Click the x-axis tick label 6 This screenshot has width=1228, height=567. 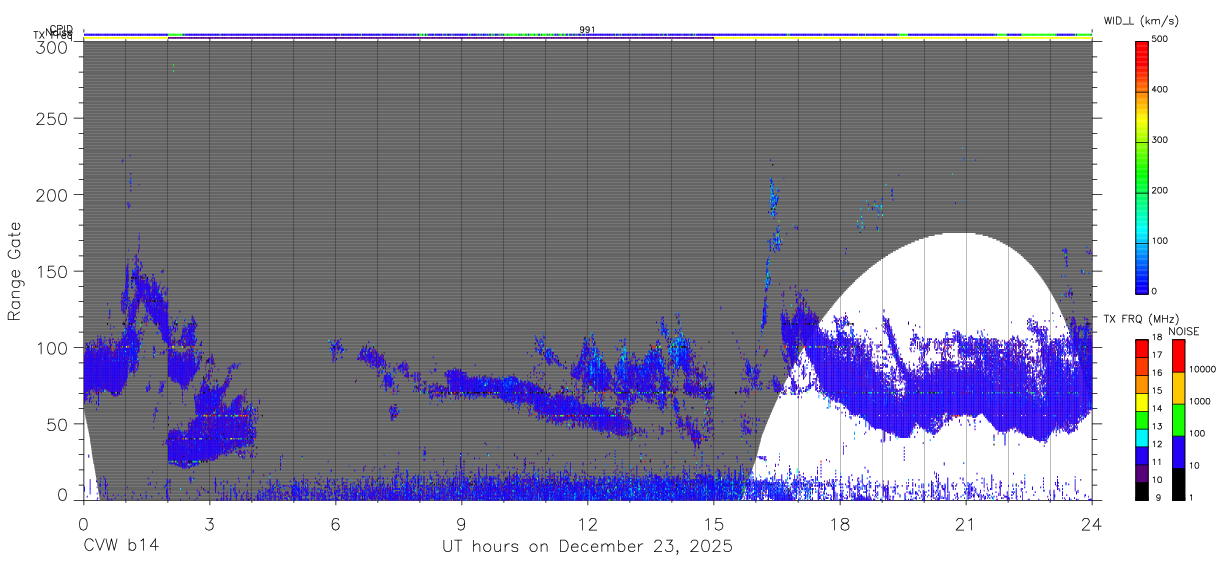pos(335,523)
